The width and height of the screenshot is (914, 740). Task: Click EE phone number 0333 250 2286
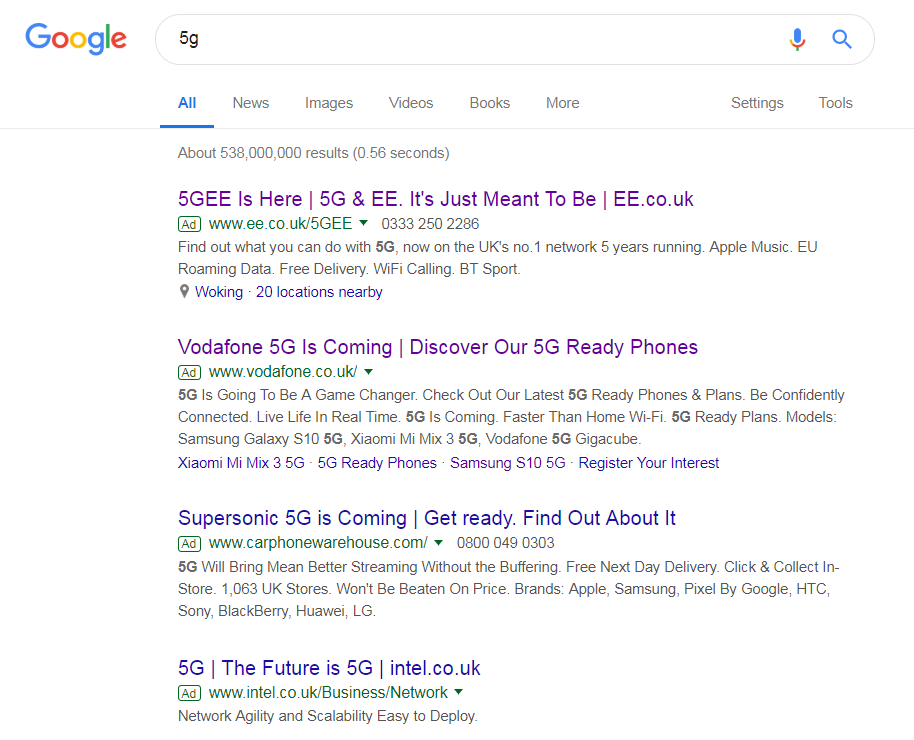[x=430, y=224]
